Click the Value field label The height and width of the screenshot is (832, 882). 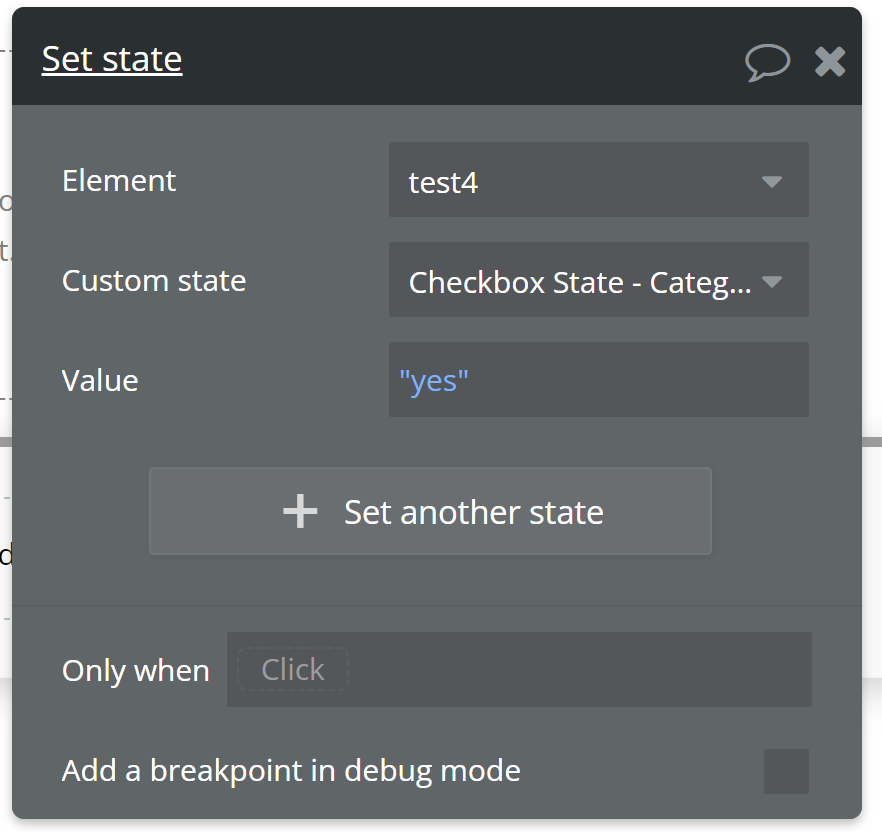100,380
